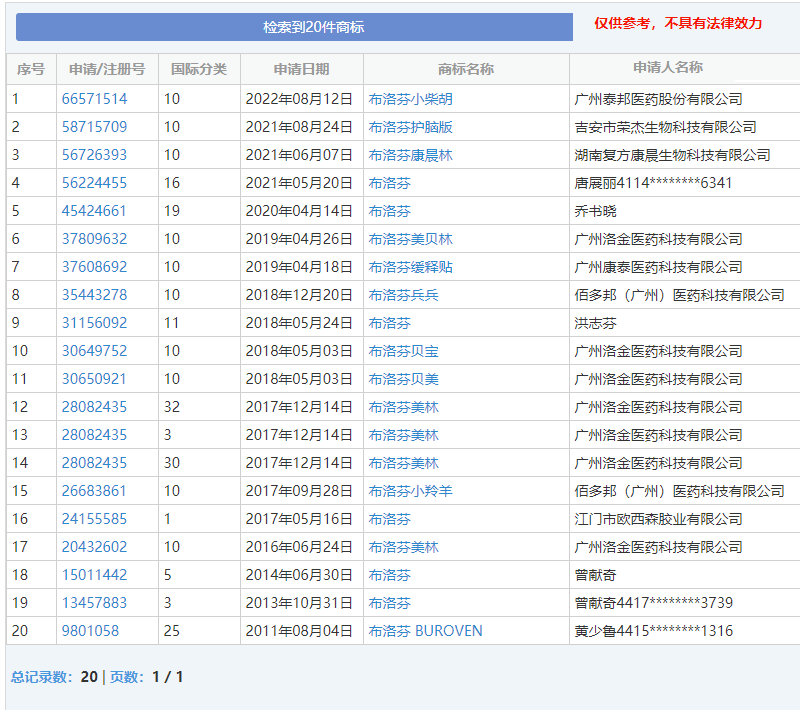The height and width of the screenshot is (710, 800).
Task: Open trademark 布洛芬缓释贴
Action: coord(411,267)
